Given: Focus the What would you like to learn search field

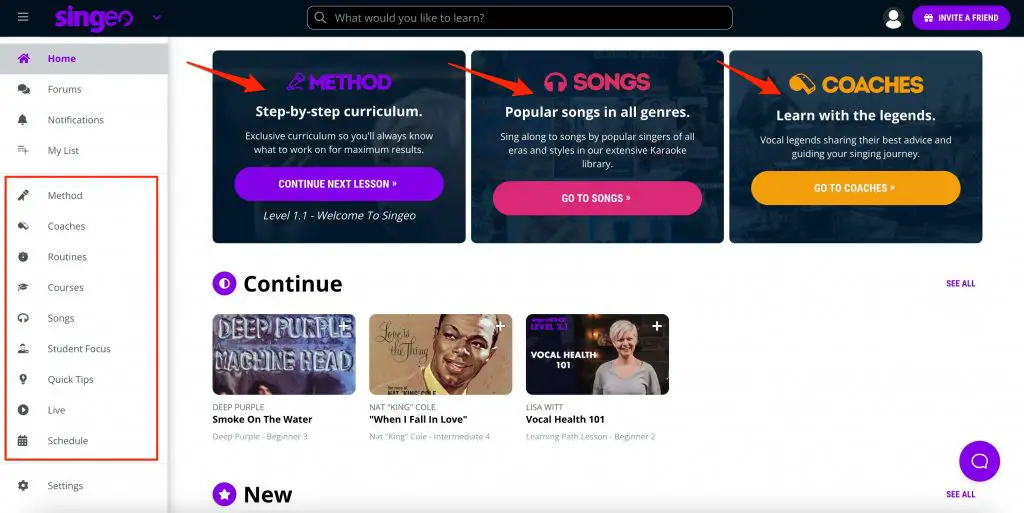Looking at the screenshot, I should [520, 18].
